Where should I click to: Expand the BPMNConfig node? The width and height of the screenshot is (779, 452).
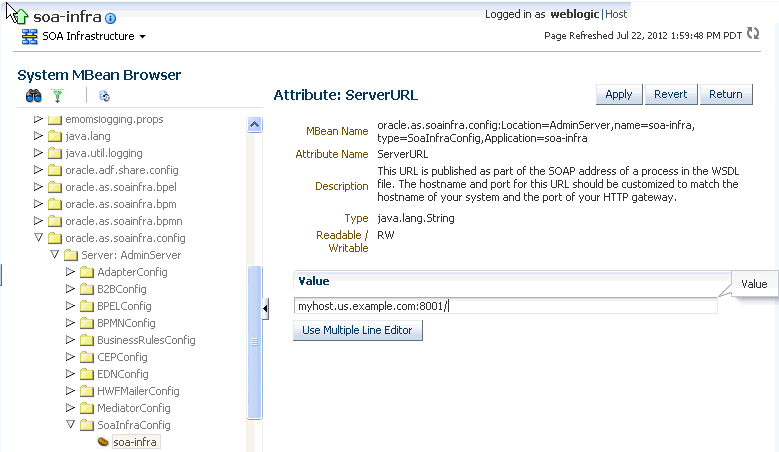[x=71, y=322]
